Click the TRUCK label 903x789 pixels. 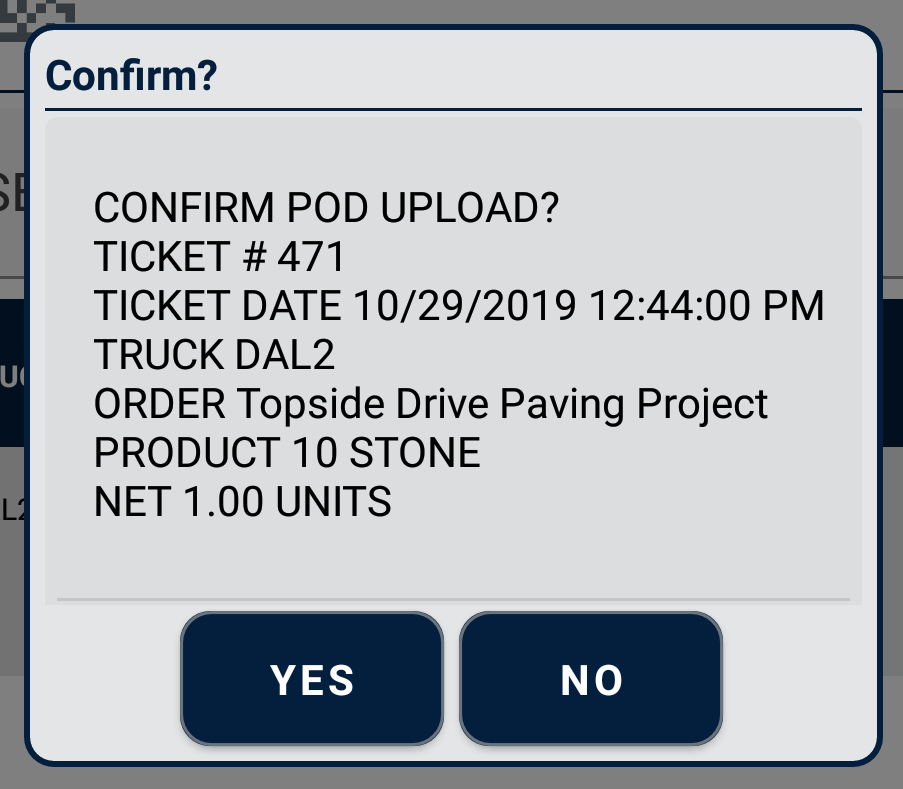click(x=159, y=355)
